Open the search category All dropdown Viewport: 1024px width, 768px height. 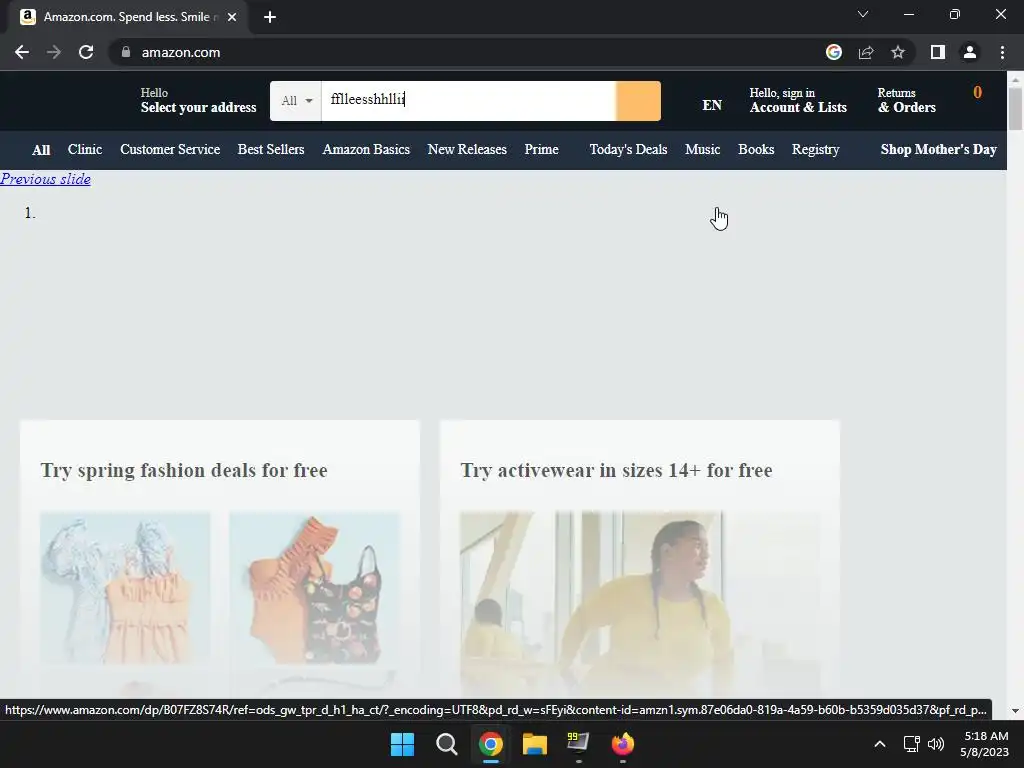coord(296,101)
